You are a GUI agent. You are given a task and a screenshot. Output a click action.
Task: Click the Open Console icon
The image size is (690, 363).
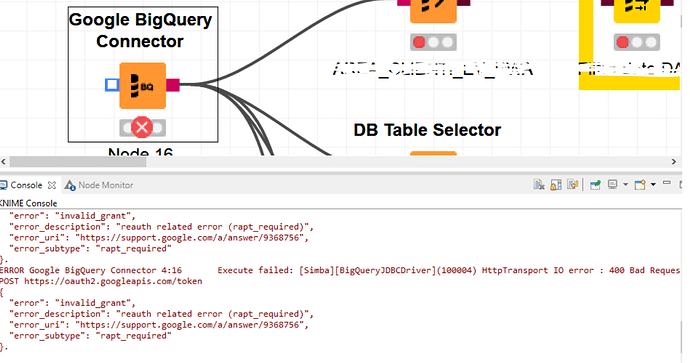click(x=640, y=185)
